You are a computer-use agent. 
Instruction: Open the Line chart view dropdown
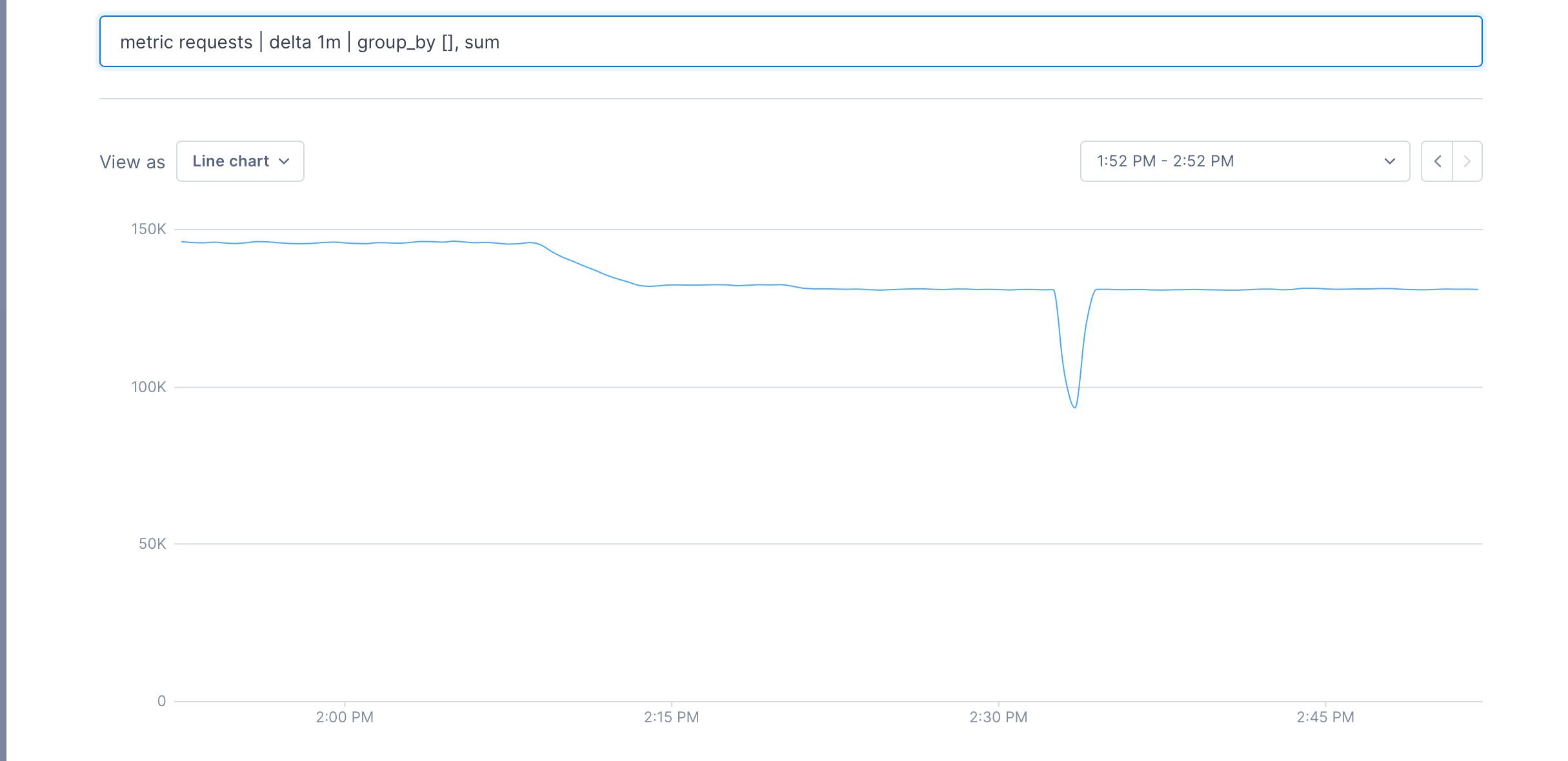tap(240, 161)
